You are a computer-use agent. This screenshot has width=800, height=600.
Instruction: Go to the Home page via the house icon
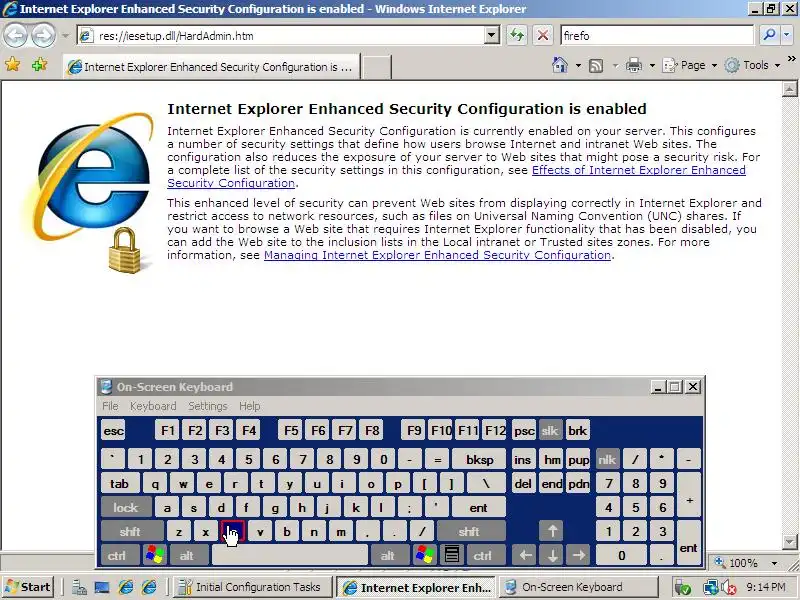pos(560,65)
